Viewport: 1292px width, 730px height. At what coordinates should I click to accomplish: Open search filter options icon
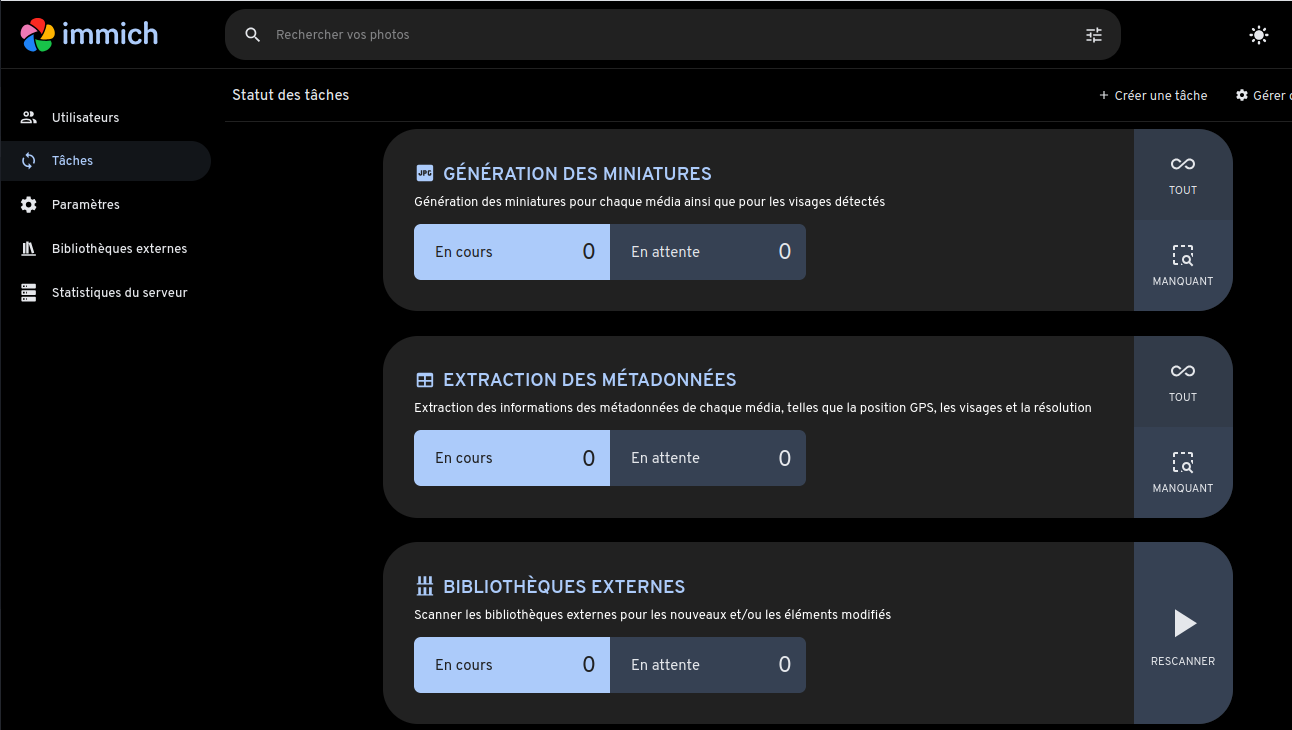1094,35
